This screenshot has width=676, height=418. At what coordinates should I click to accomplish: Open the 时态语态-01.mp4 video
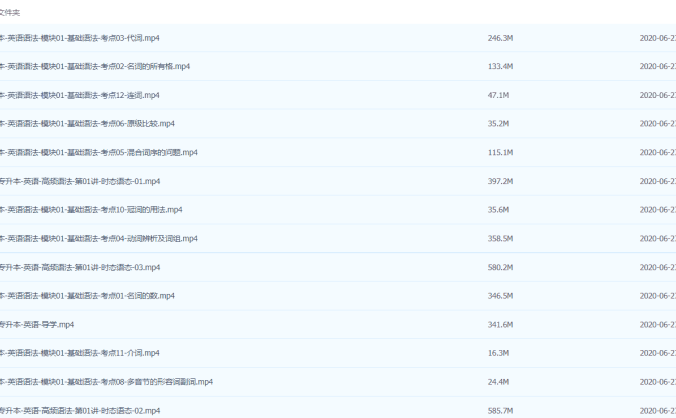tap(80, 181)
